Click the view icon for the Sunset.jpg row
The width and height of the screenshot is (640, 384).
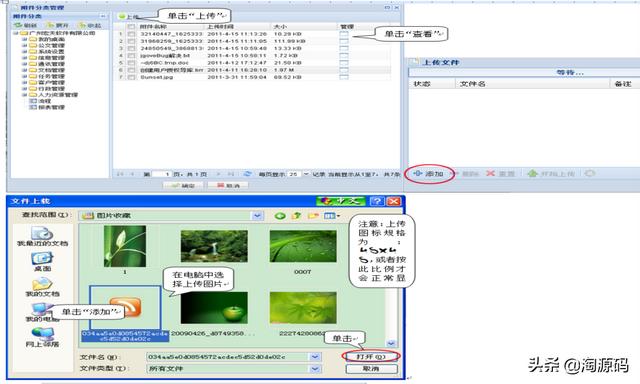[x=344, y=77]
